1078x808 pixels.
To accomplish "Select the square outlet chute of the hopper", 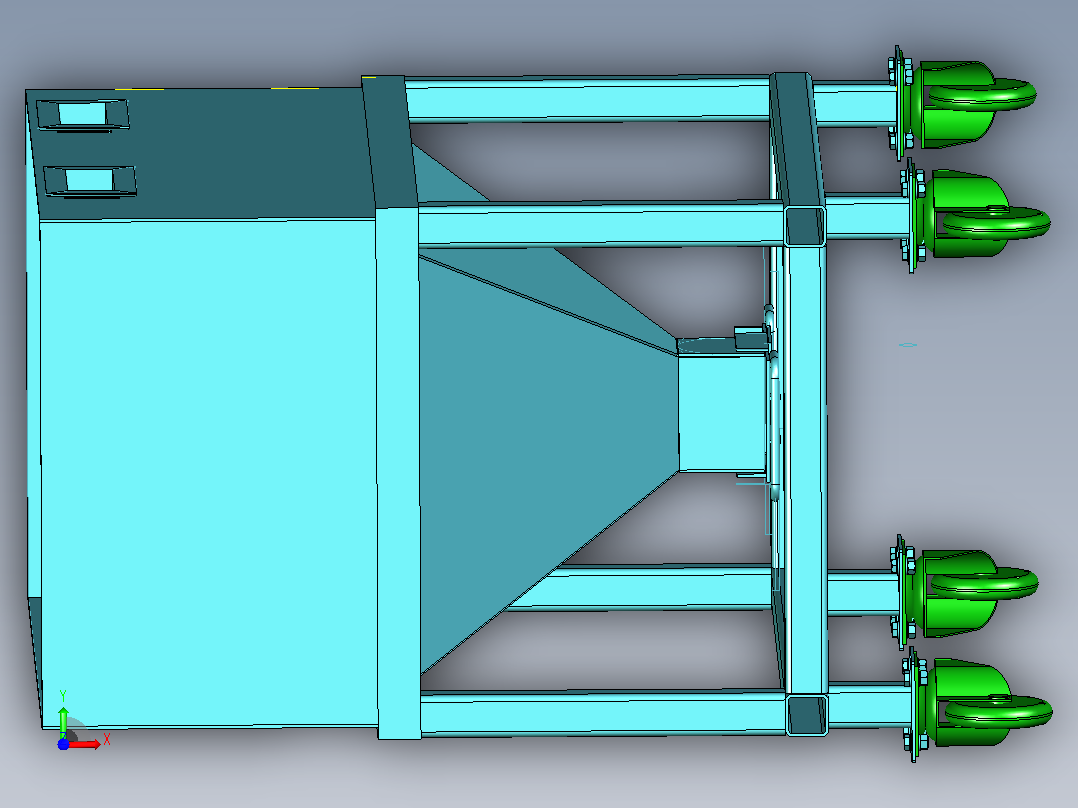I will 722,413.
